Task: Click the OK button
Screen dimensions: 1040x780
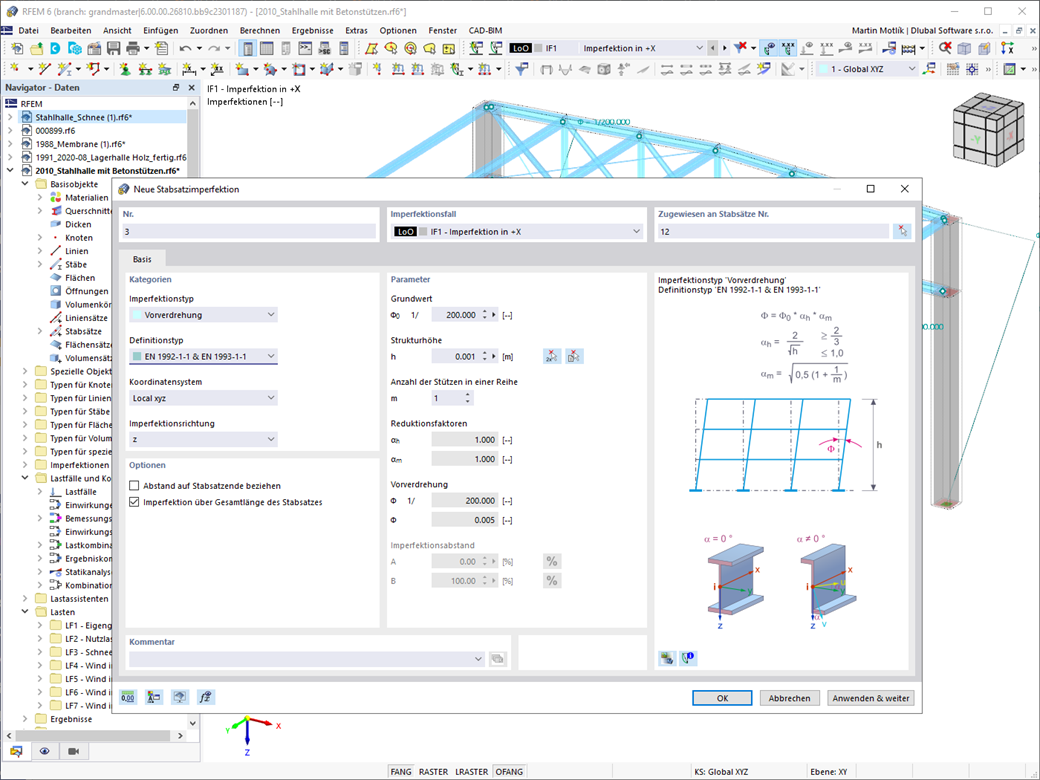Action: click(722, 698)
